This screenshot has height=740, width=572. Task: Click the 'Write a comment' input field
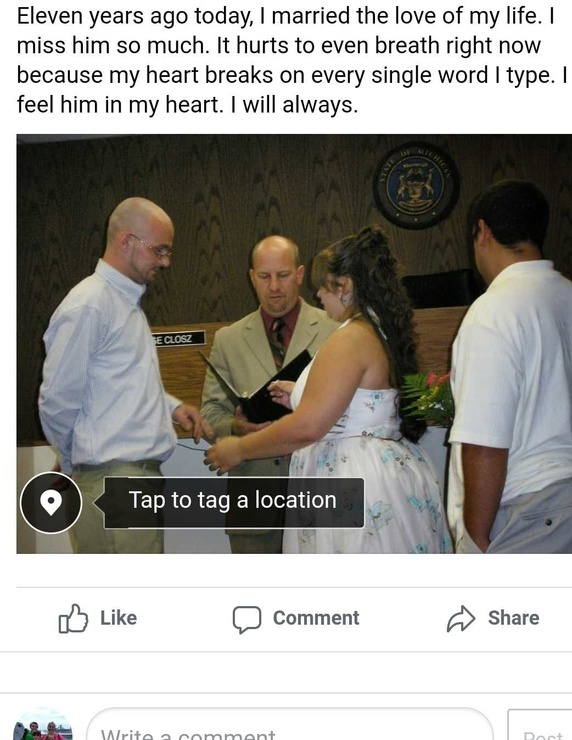point(290,727)
